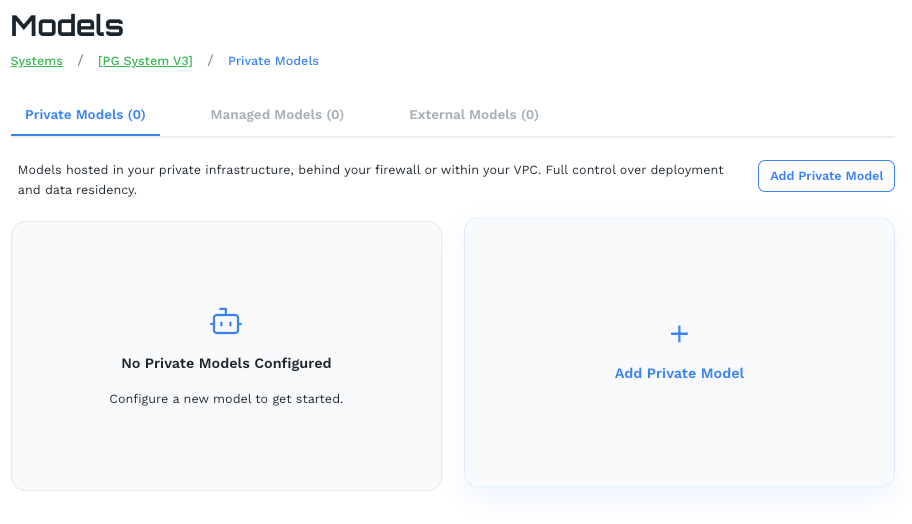Click the blue underline beneath Private Models tab
This screenshot has width=912, height=524.
click(85, 134)
